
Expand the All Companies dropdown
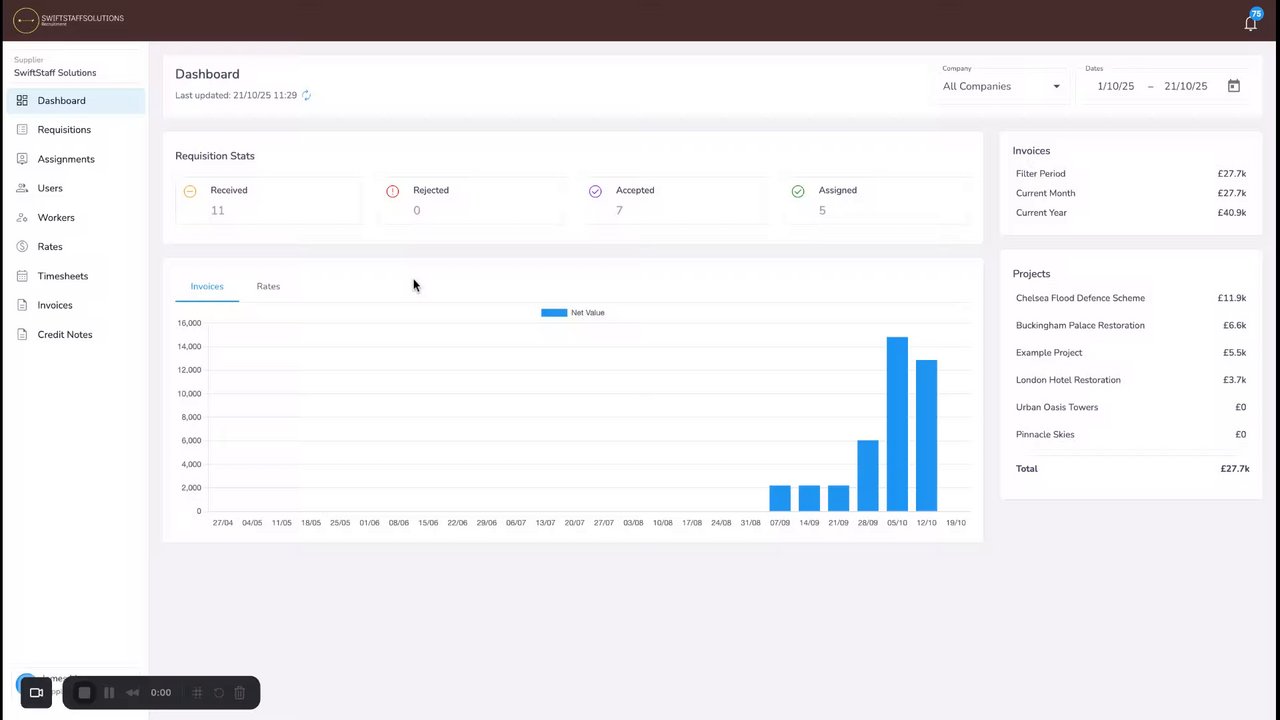1001,86
